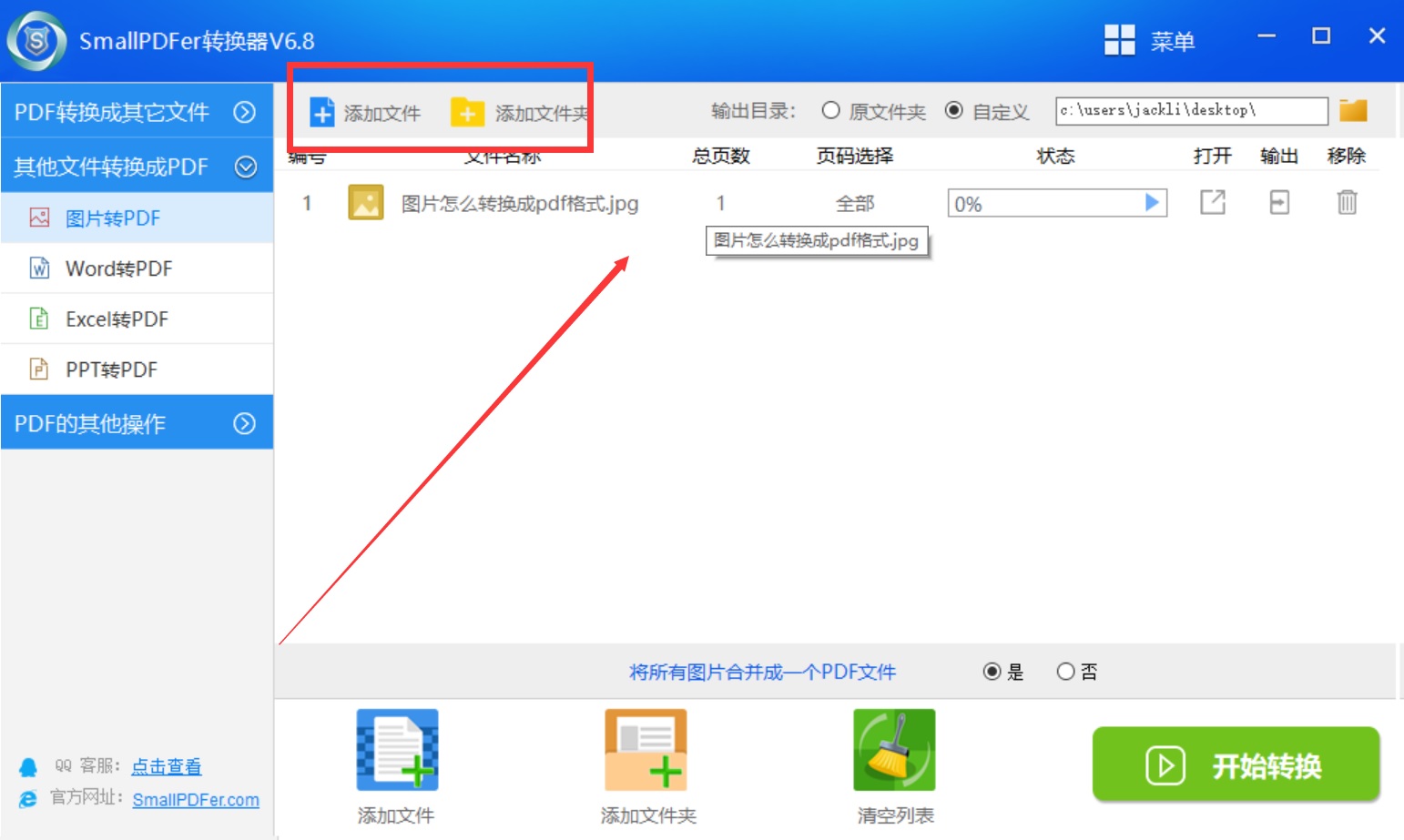Select Excel转PDF in the sidebar
Viewport: 1404px width, 840px height.
tap(137, 319)
